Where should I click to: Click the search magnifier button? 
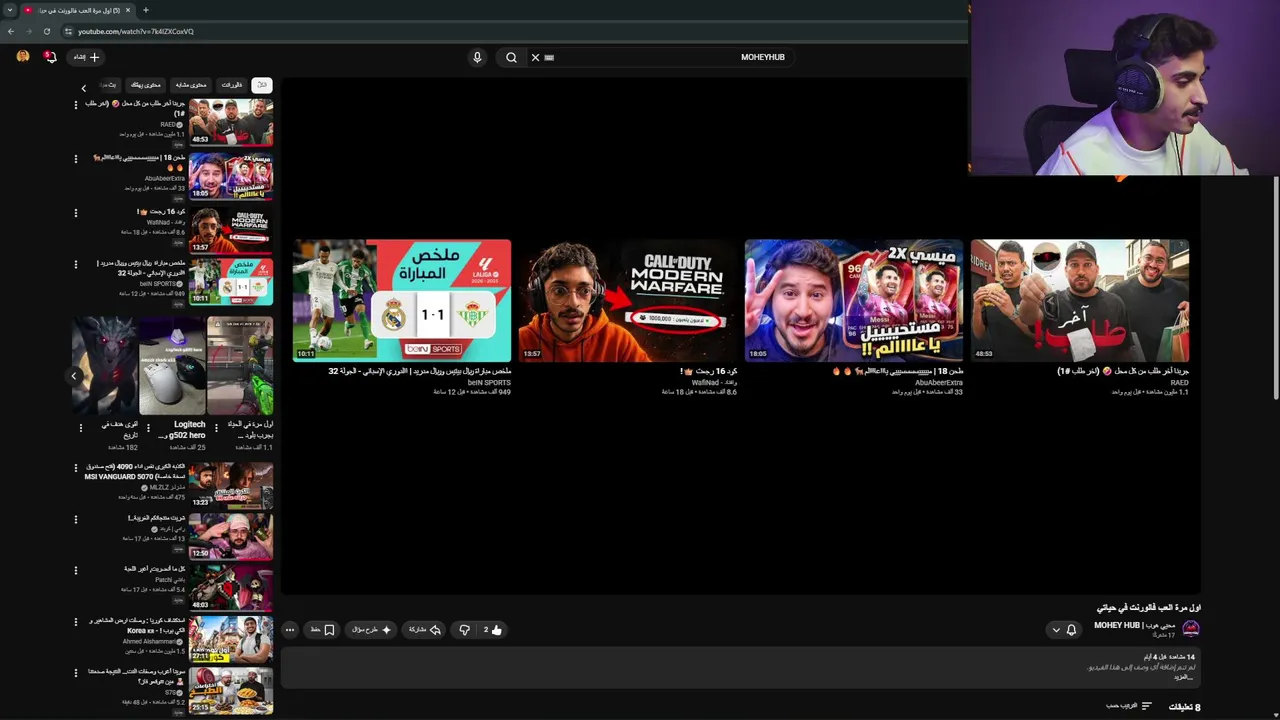pos(511,57)
